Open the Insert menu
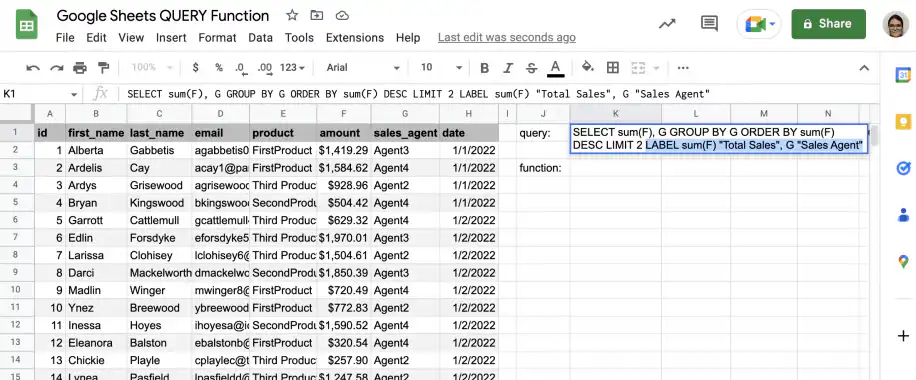916x380 pixels. click(171, 38)
